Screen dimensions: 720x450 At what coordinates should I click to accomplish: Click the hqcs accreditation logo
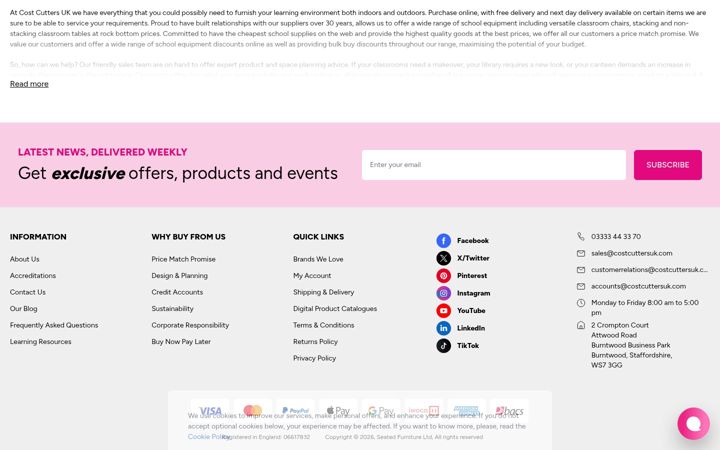click(x=509, y=411)
